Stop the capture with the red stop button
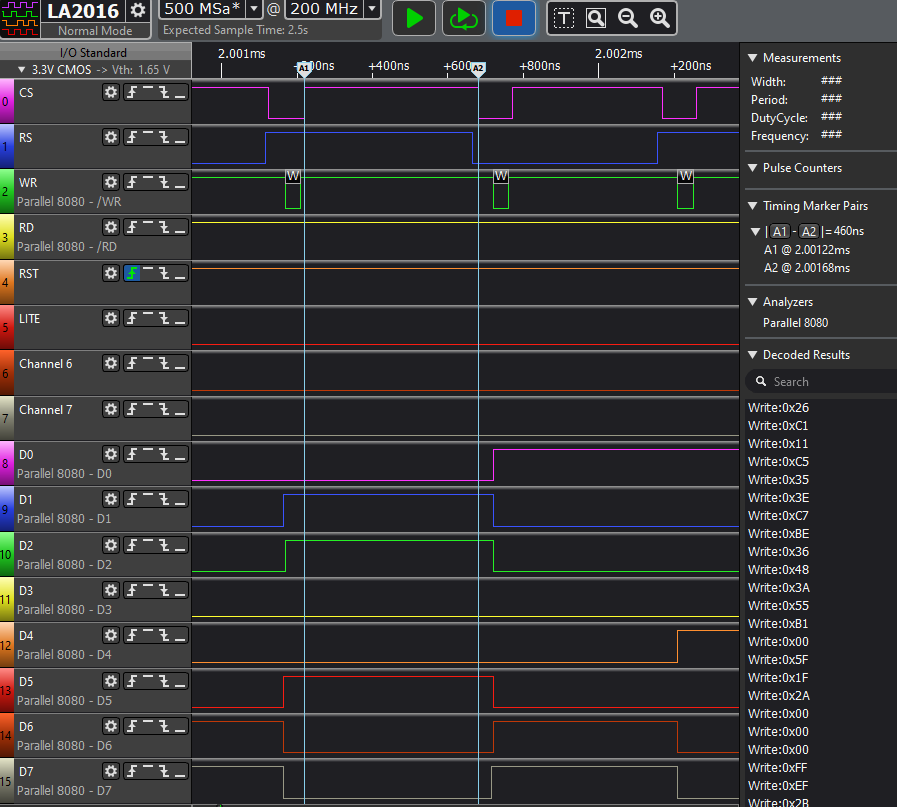This screenshot has height=807, width=897. click(514, 18)
